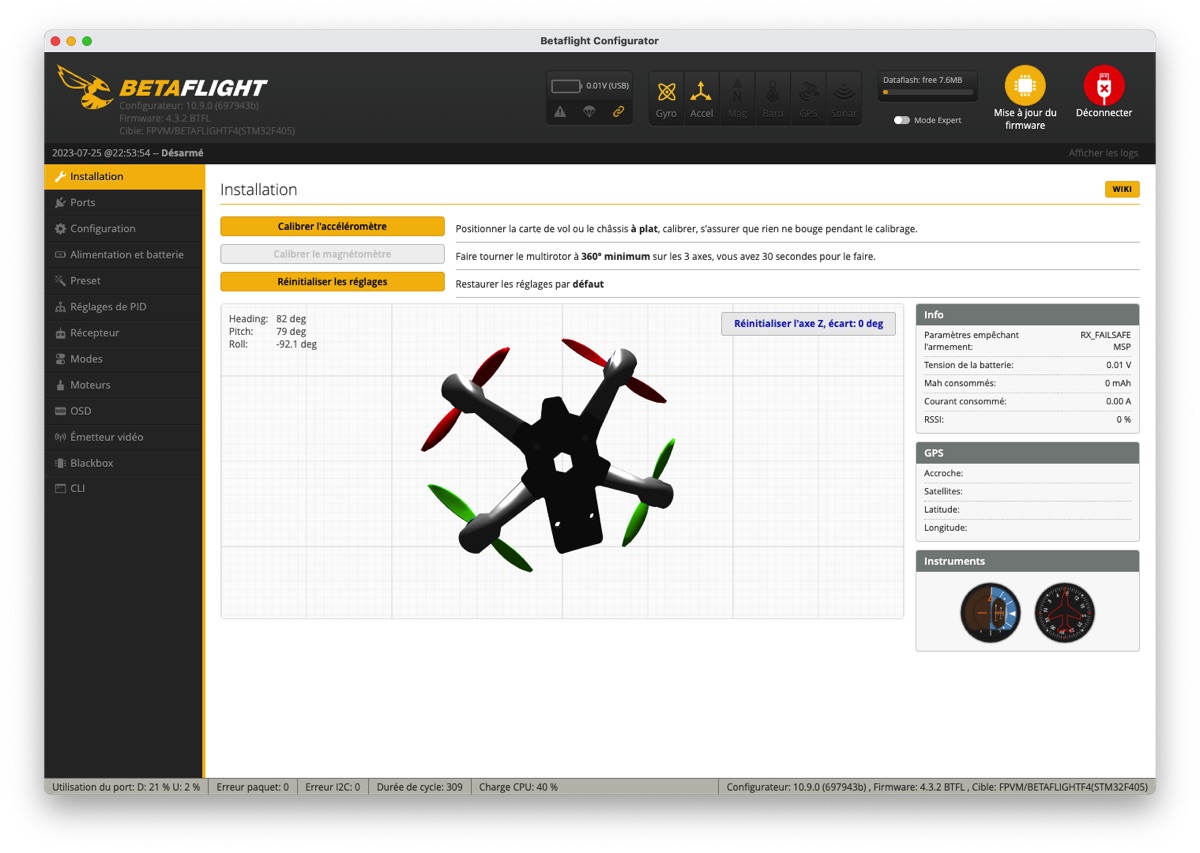1200x853 pixels.
Task: Click the Latitude row in GPS panel
Action: (1028, 509)
